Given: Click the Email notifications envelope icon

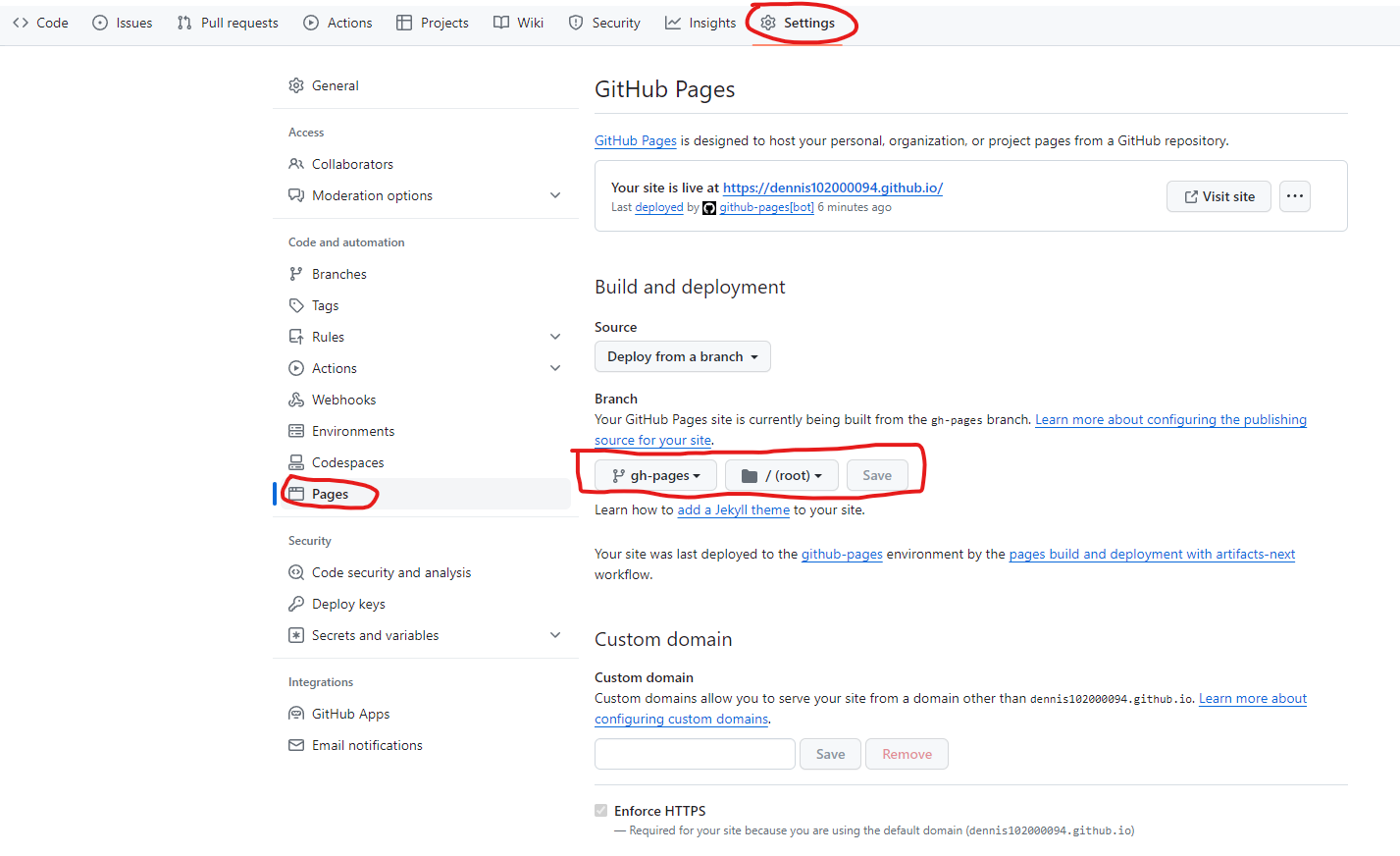Looking at the screenshot, I should pyautogui.click(x=296, y=745).
